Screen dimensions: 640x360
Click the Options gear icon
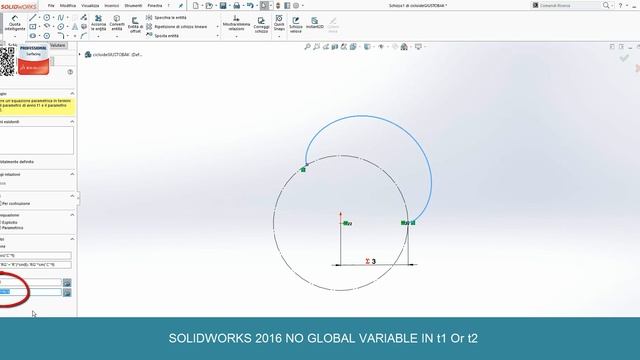[296, 6]
